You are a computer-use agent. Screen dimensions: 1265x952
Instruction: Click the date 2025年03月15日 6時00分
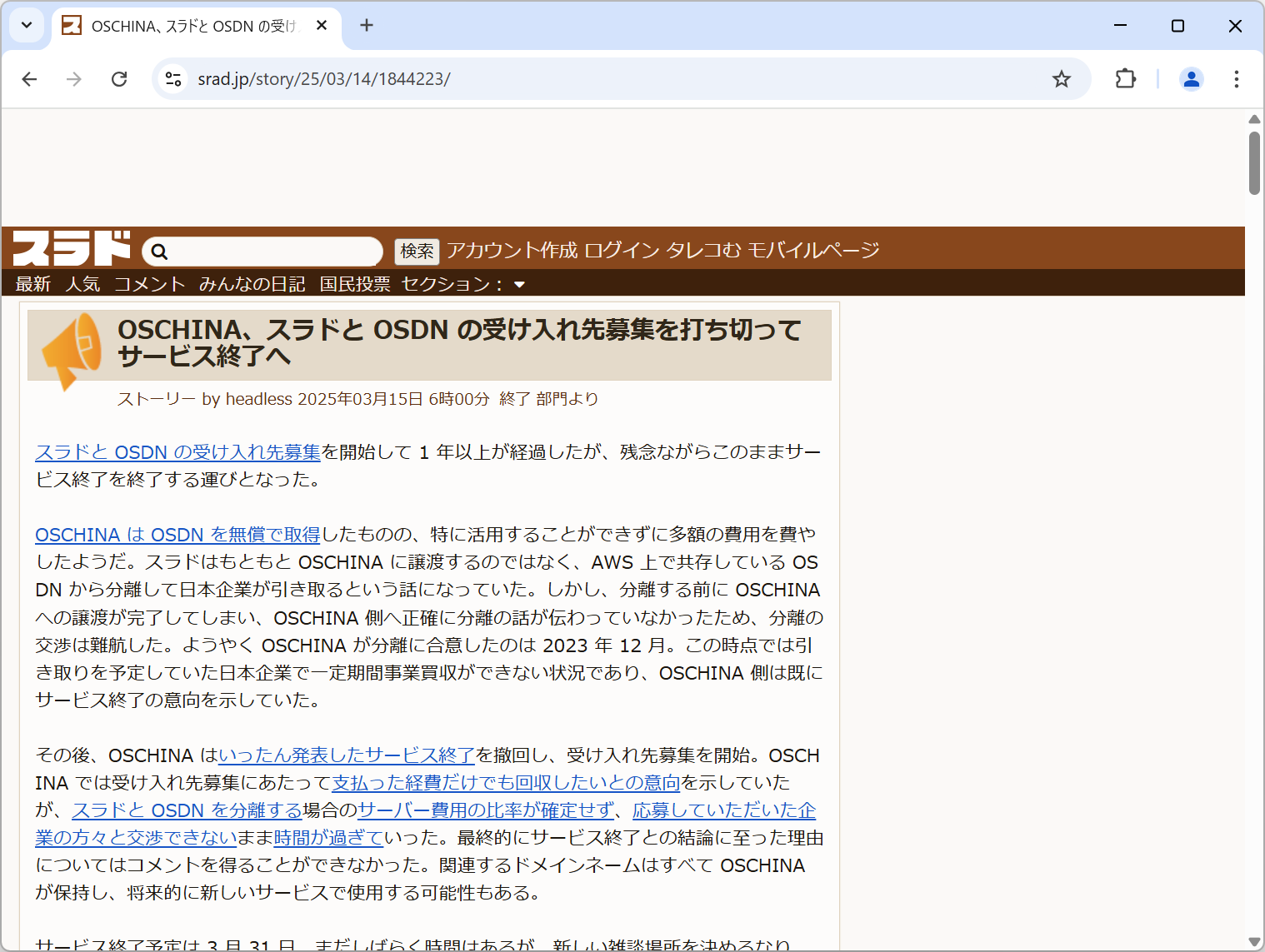393,399
